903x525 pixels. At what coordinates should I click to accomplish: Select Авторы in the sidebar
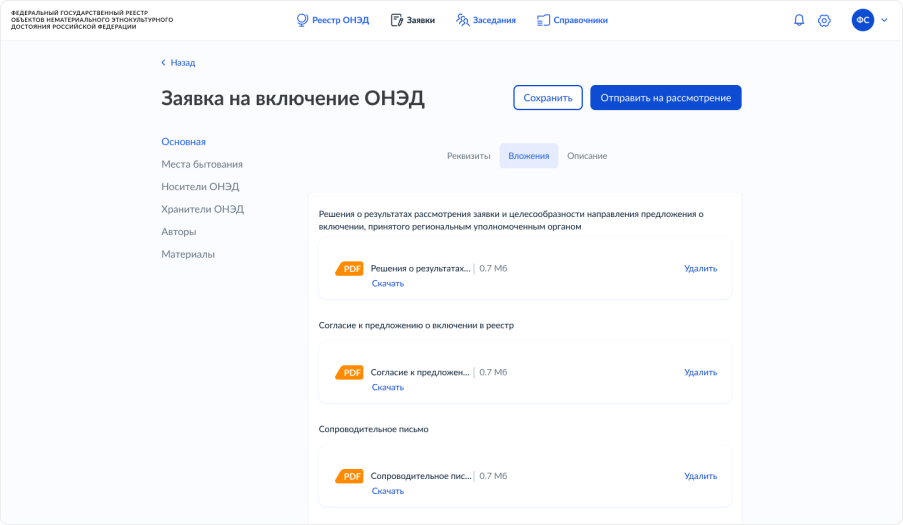point(179,231)
